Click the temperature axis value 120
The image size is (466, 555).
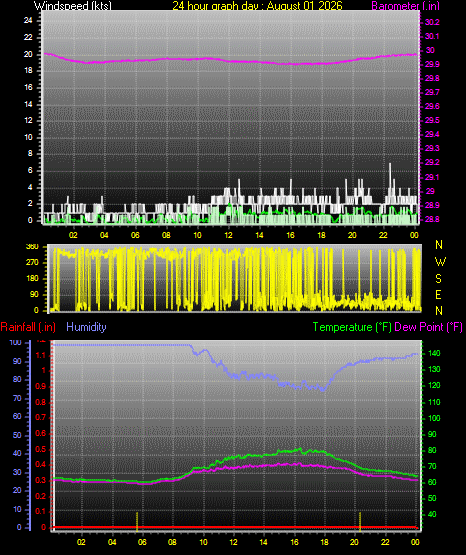tap(435, 385)
